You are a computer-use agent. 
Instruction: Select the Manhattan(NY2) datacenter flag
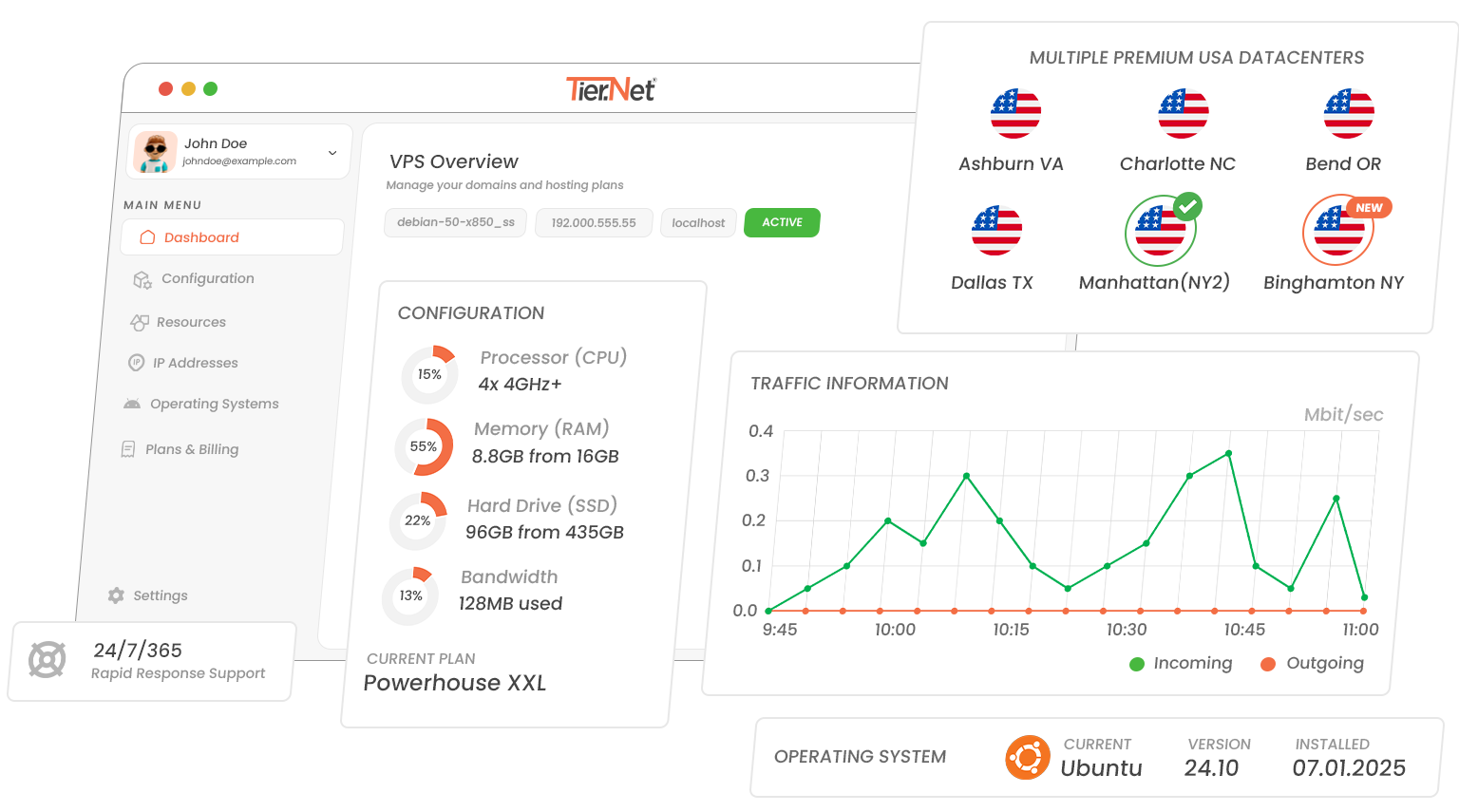coord(1161,231)
